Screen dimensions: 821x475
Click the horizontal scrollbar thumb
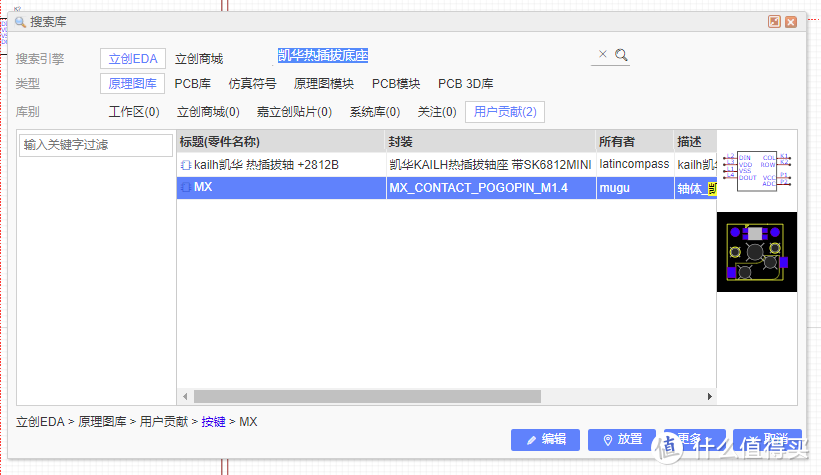[367, 396]
